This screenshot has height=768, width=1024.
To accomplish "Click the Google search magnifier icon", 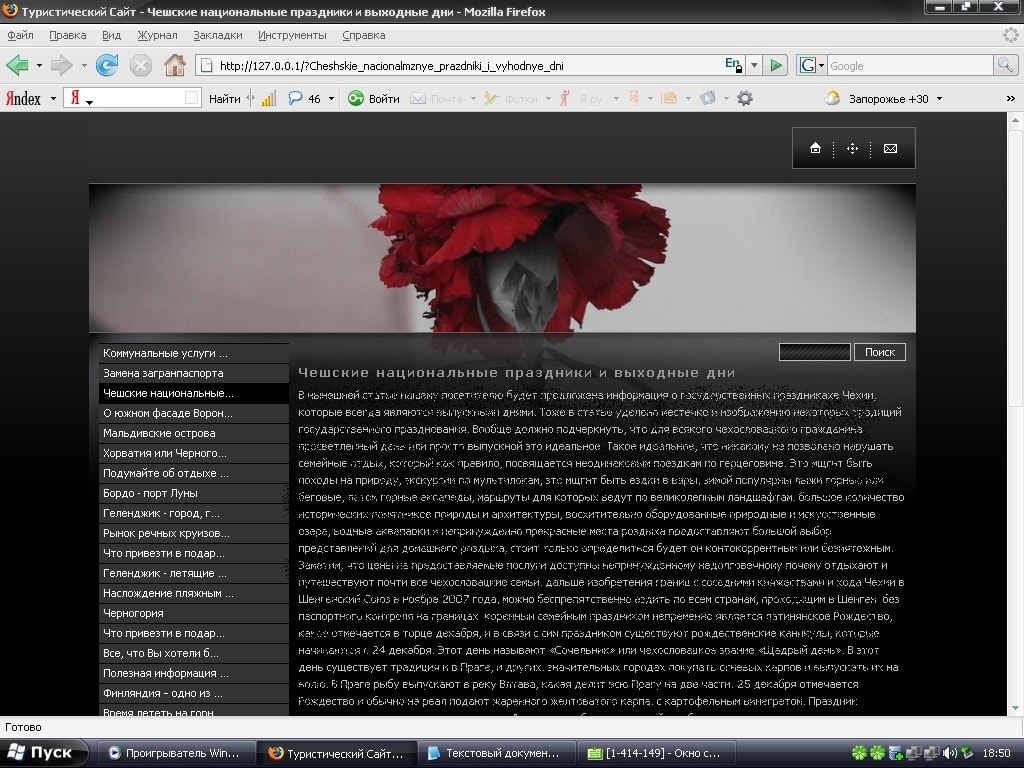I will click(1004, 65).
